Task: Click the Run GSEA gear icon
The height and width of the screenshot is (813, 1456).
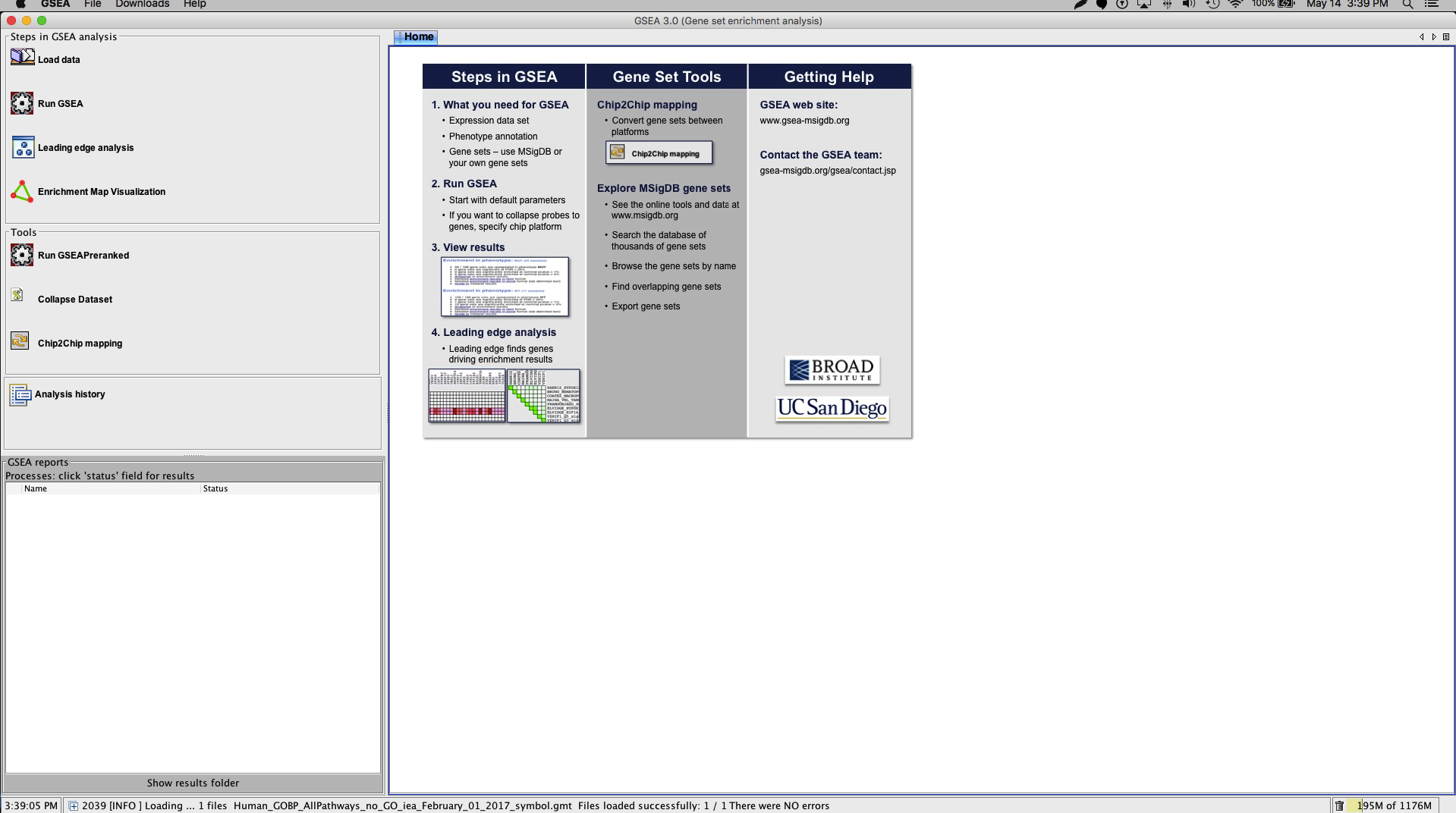Action: [22, 103]
